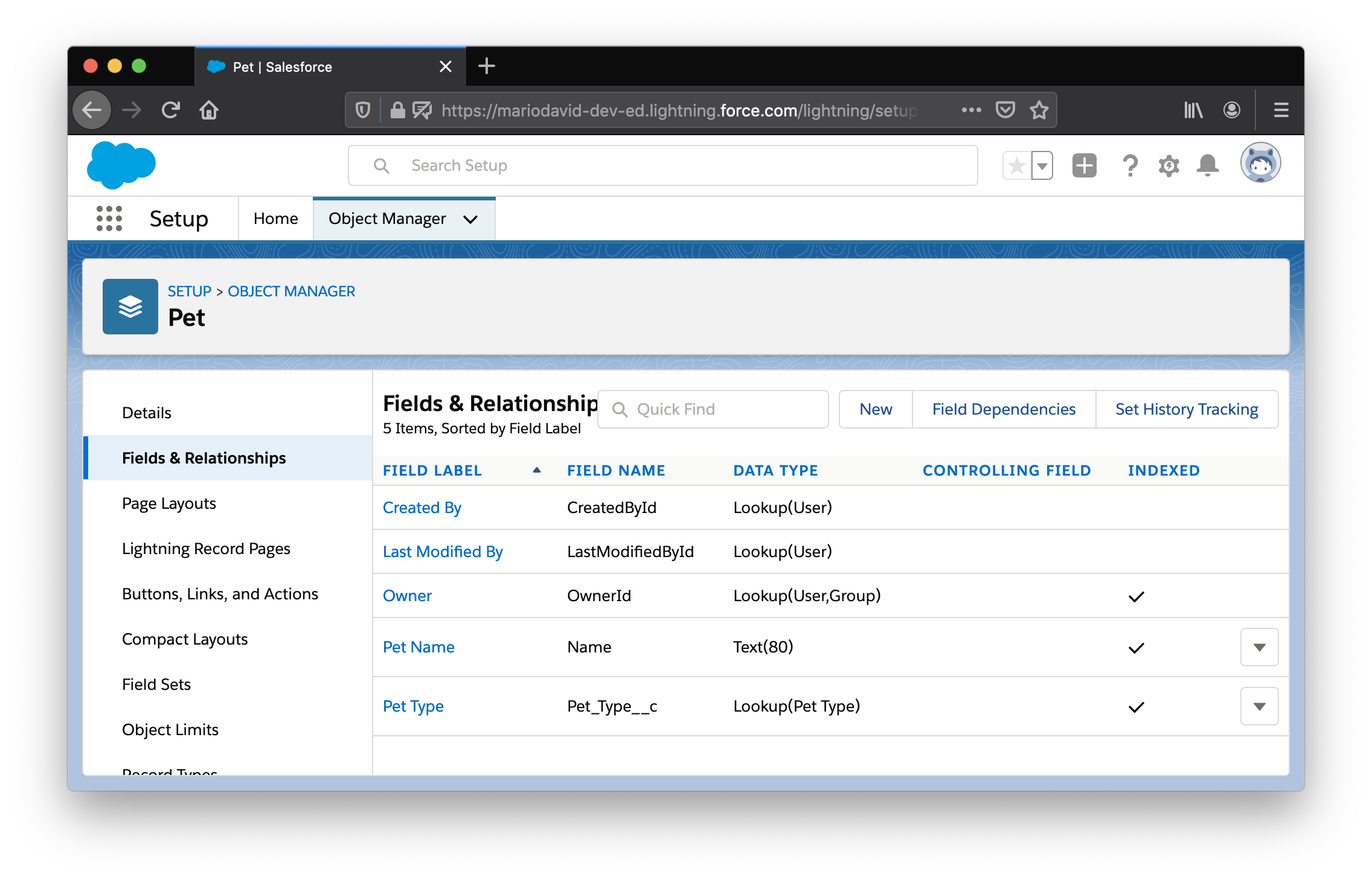This screenshot has height=880, width=1372.
Task: Open the global actions plus icon
Action: (x=1085, y=165)
